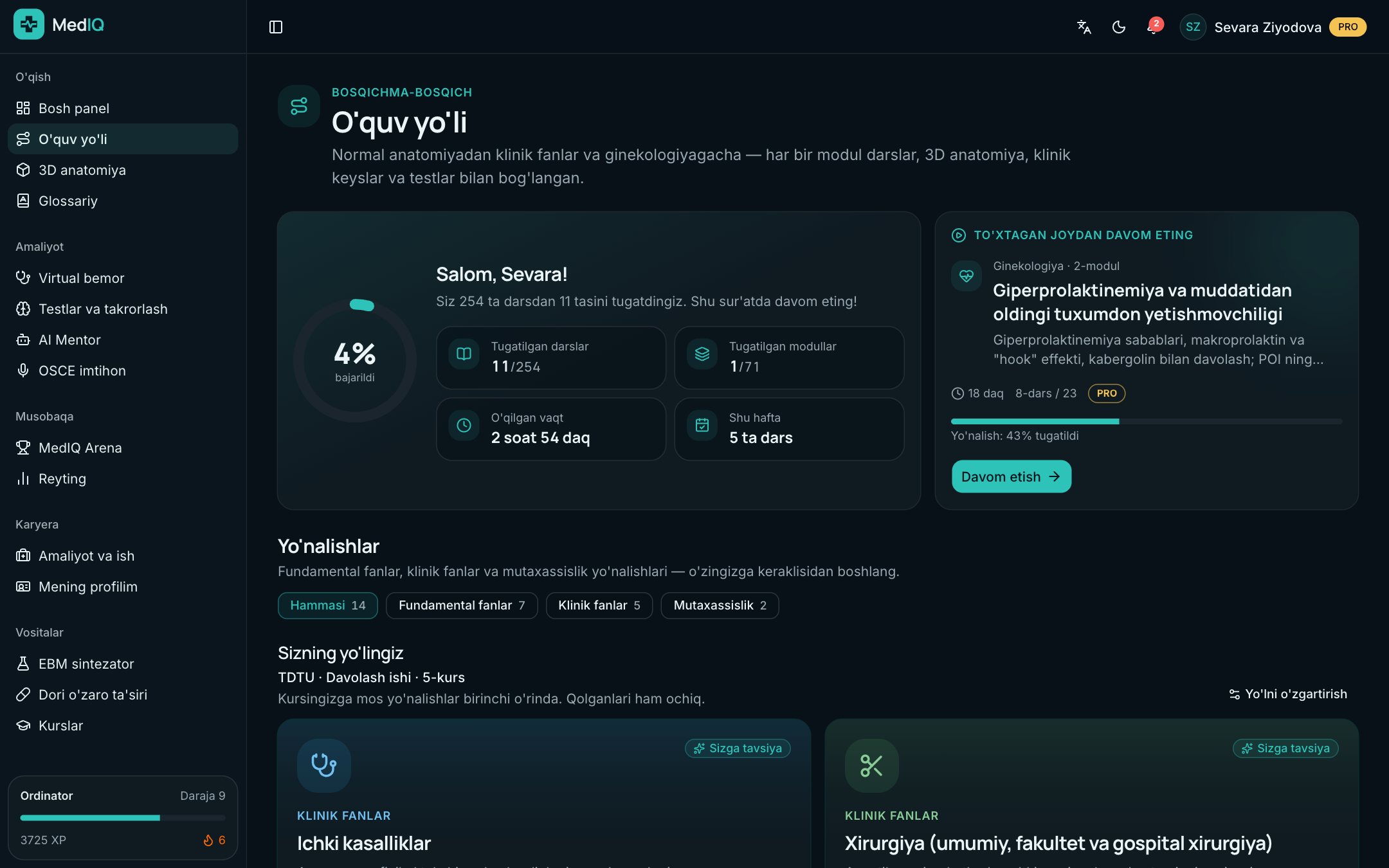The height and width of the screenshot is (868, 1389).
Task: Click the MedIQ logo icon
Action: pyautogui.click(x=29, y=24)
